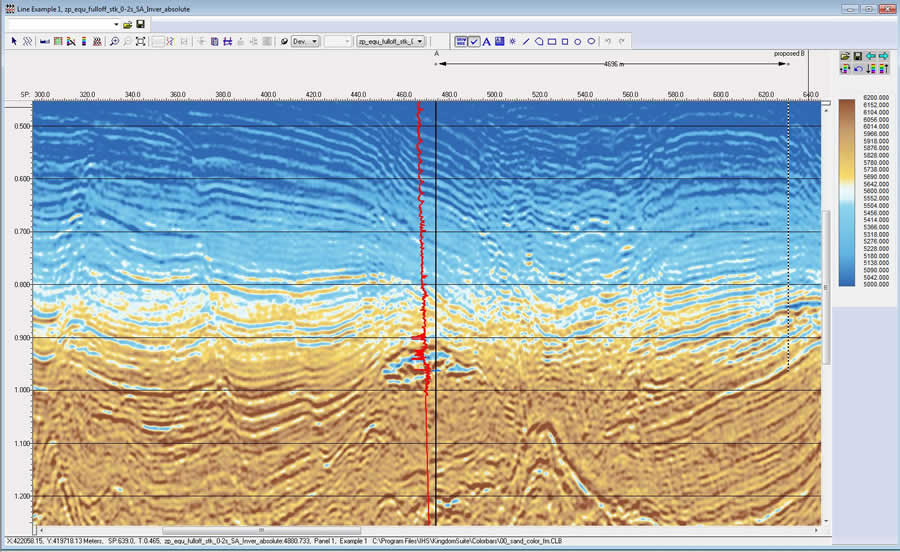This screenshot has width=900, height=552.
Task: Click the colorbar file path in status bar
Action: click(x=467, y=541)
